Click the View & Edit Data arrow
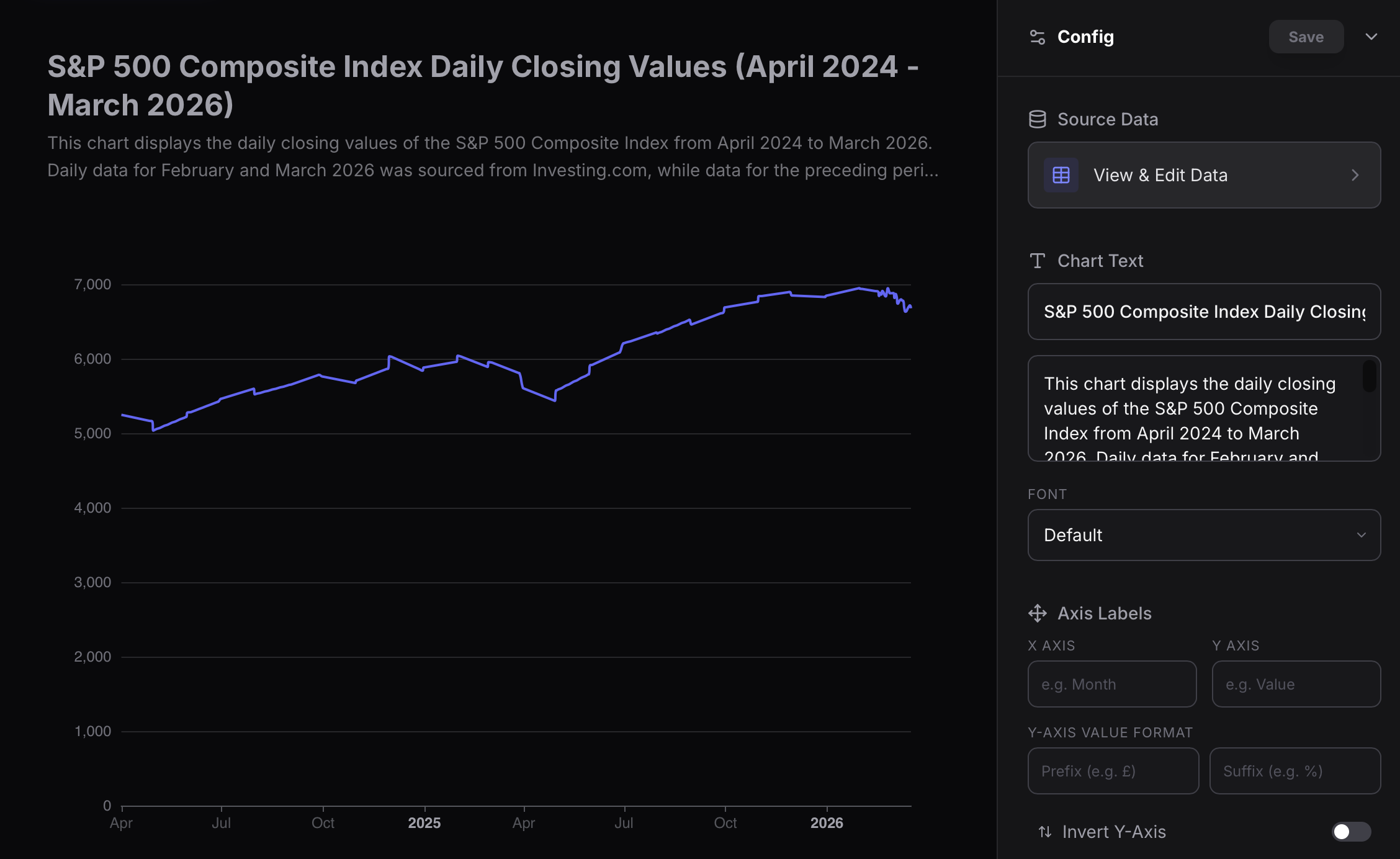 click(x=1355, y=175)
